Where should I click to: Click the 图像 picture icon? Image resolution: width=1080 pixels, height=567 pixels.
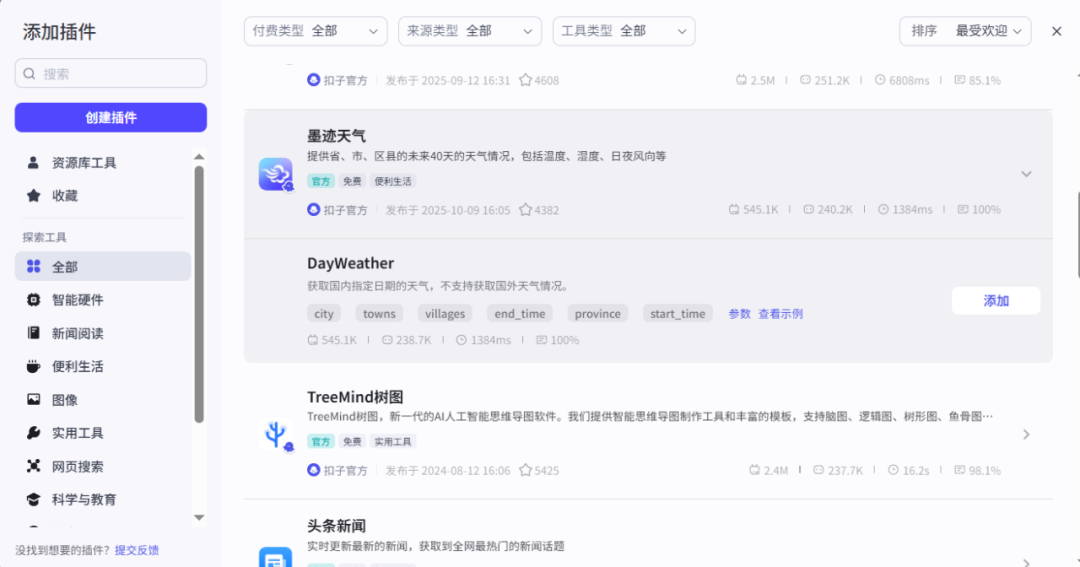pos(33,399)
